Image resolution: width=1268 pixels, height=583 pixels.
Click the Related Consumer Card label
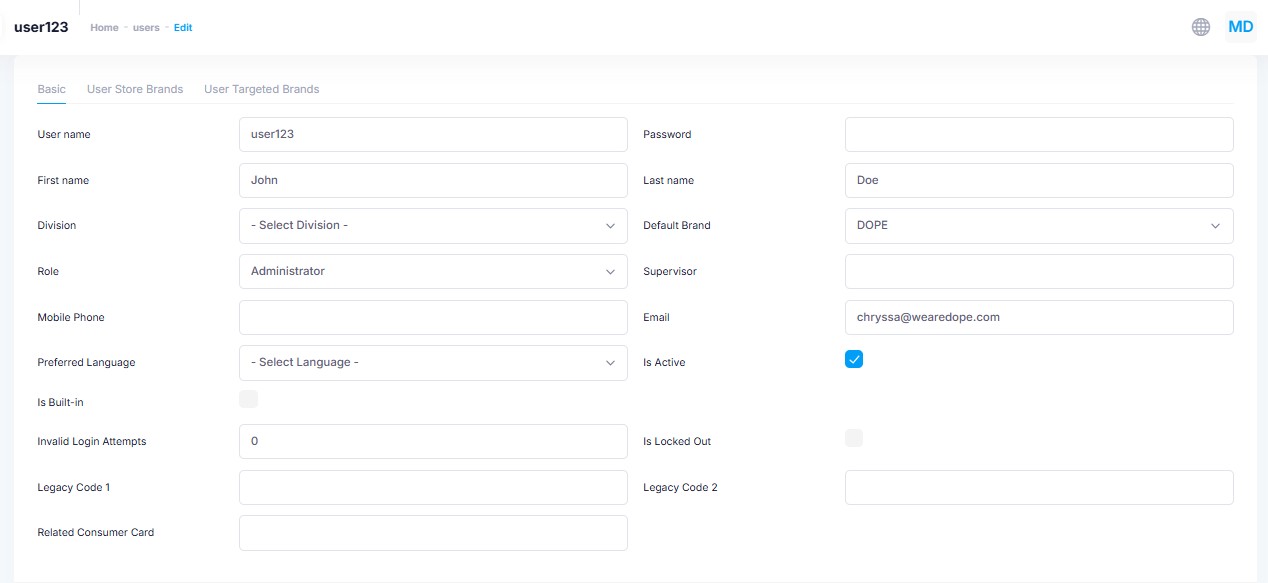click(96, 533)
